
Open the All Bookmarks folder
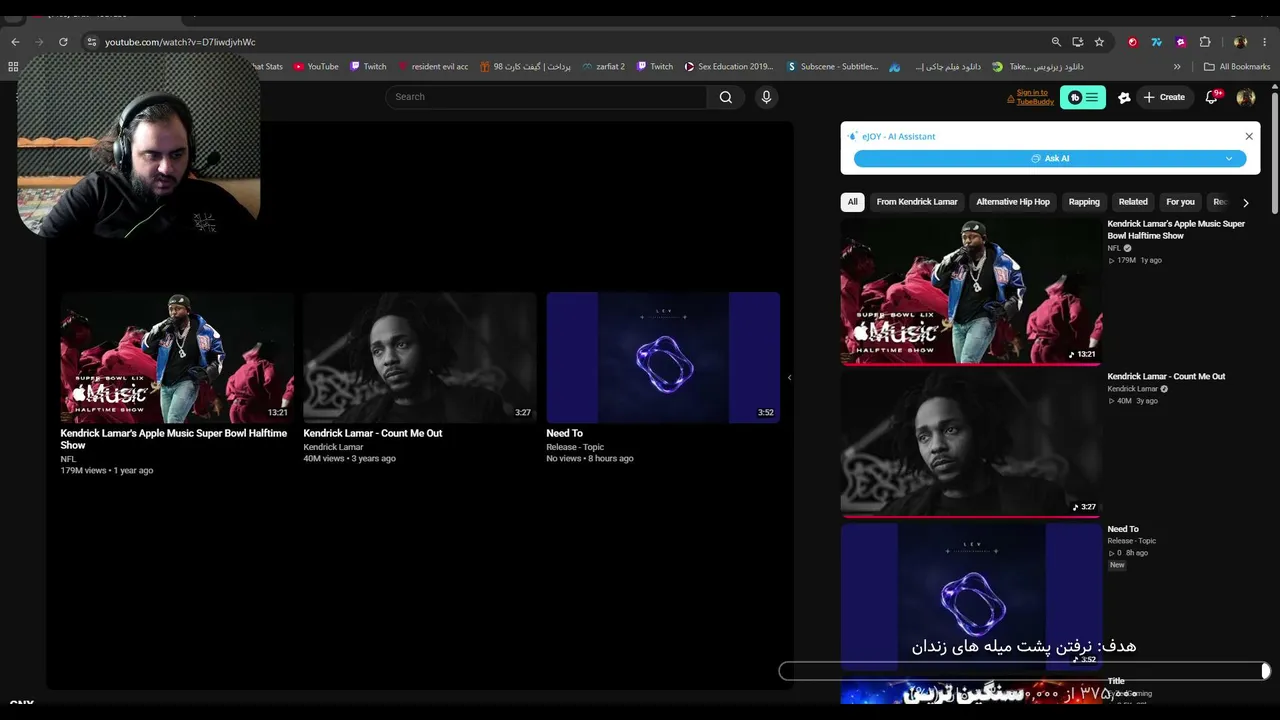[x=1237, y=67]
